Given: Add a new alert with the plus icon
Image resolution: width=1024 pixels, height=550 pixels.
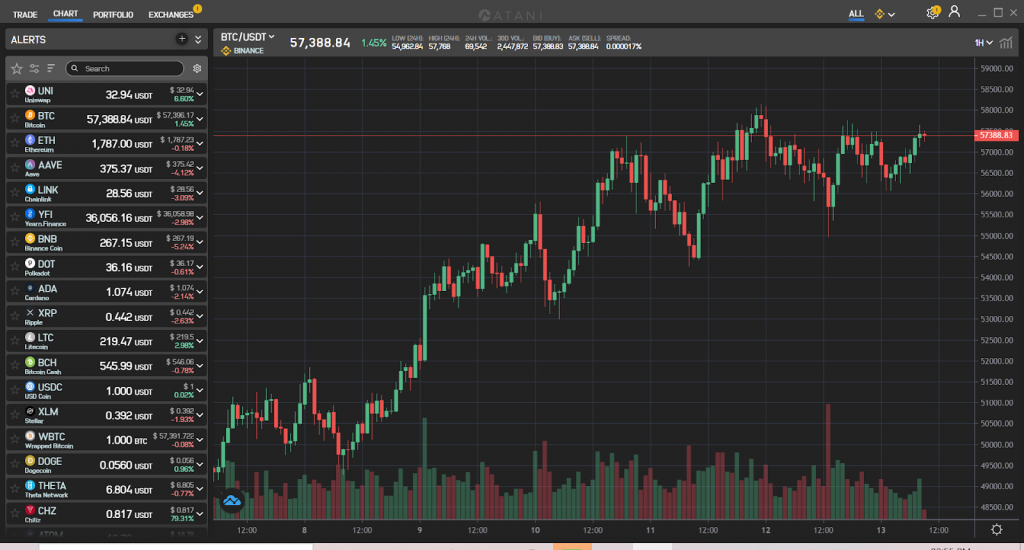Looking at the screenshot, I should pyautogui.click(x=182, y=39).
